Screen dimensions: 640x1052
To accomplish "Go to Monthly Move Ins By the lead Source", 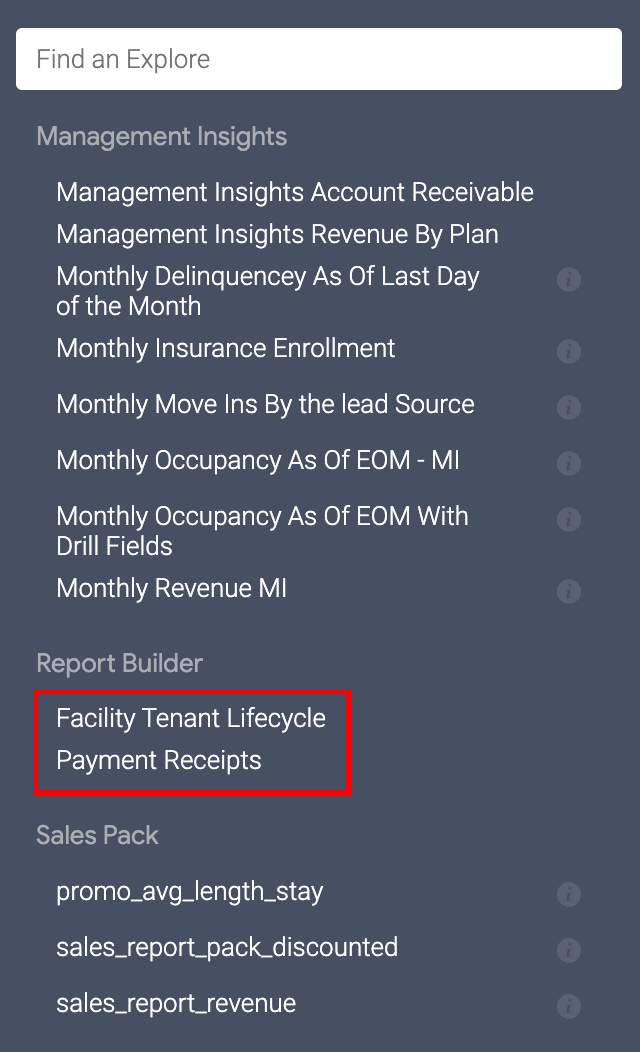I will pos(265,404).
